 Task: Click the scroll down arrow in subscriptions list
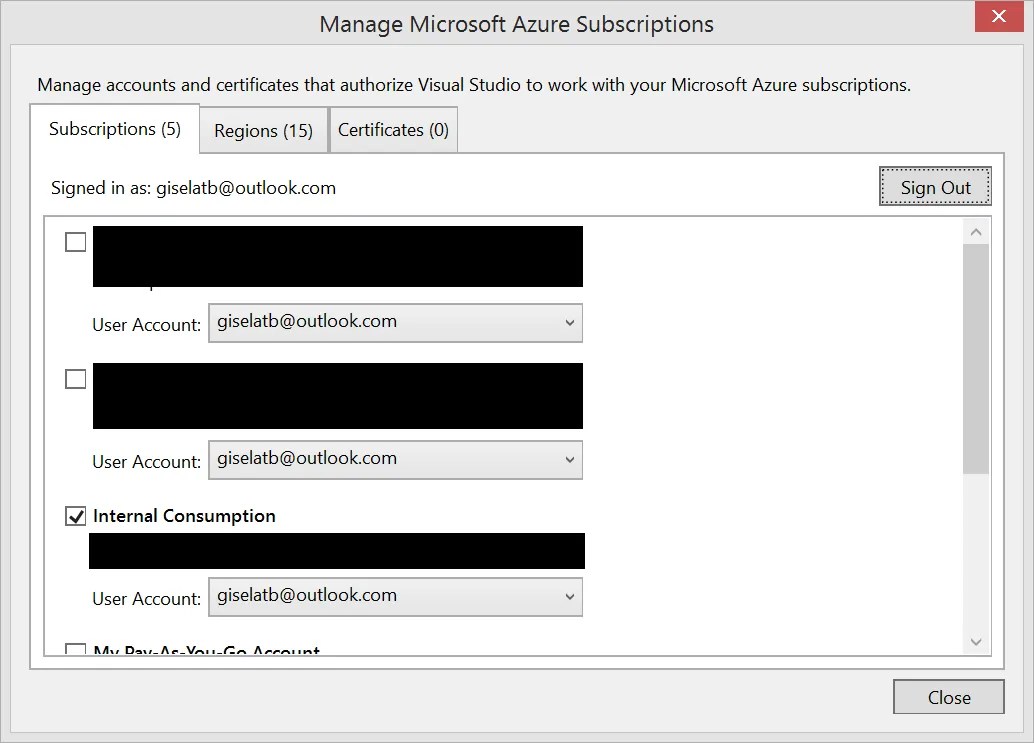pyautogui.click(x=976, y=641)
